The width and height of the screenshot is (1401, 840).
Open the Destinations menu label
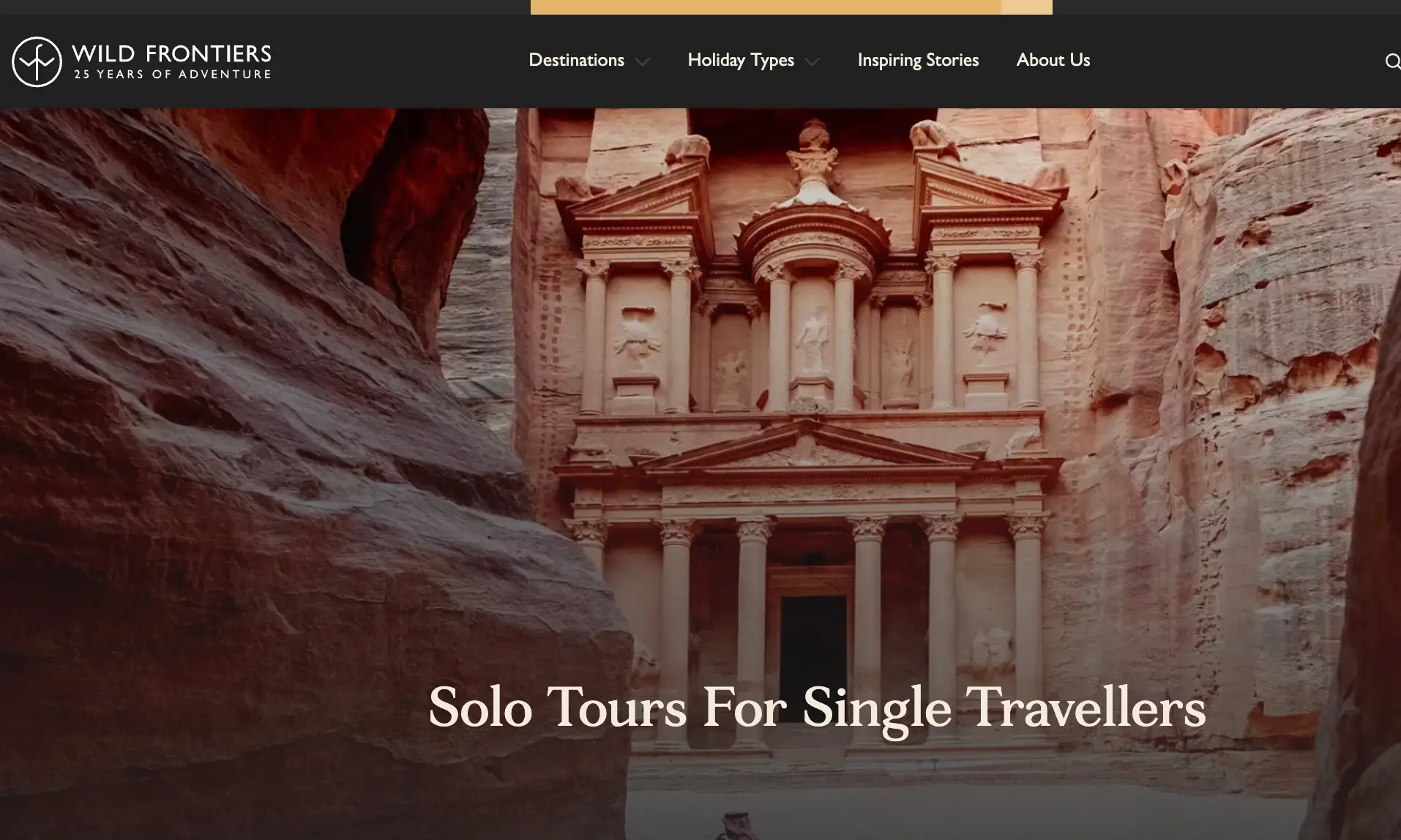pos(576,60)
